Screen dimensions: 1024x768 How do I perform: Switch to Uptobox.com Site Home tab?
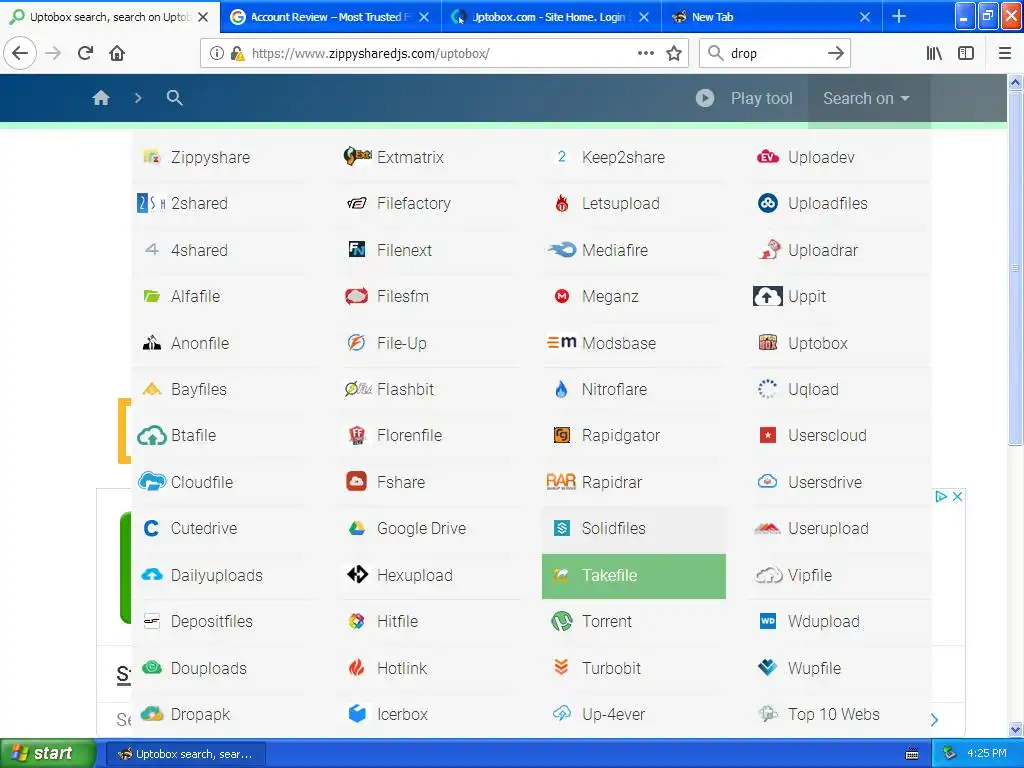[550, 17]
